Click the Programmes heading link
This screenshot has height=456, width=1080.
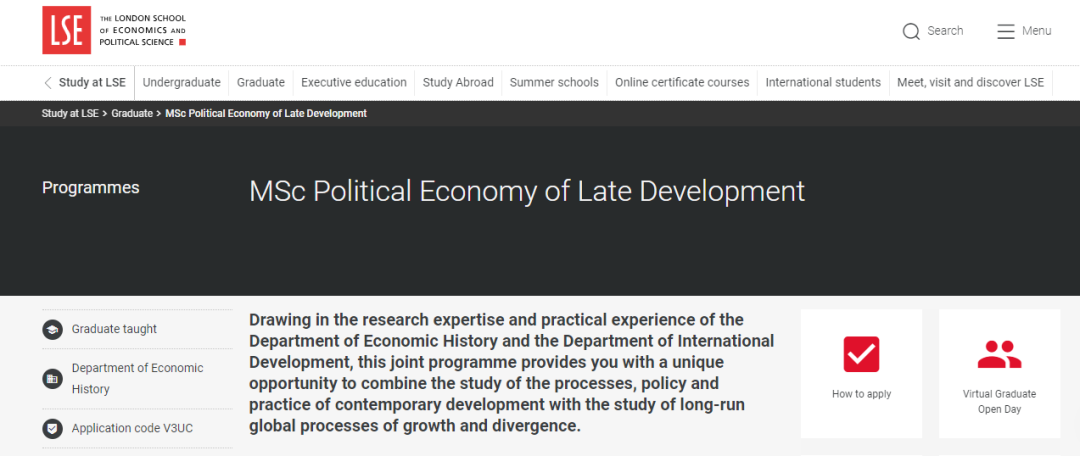click(x=91, y=188)
